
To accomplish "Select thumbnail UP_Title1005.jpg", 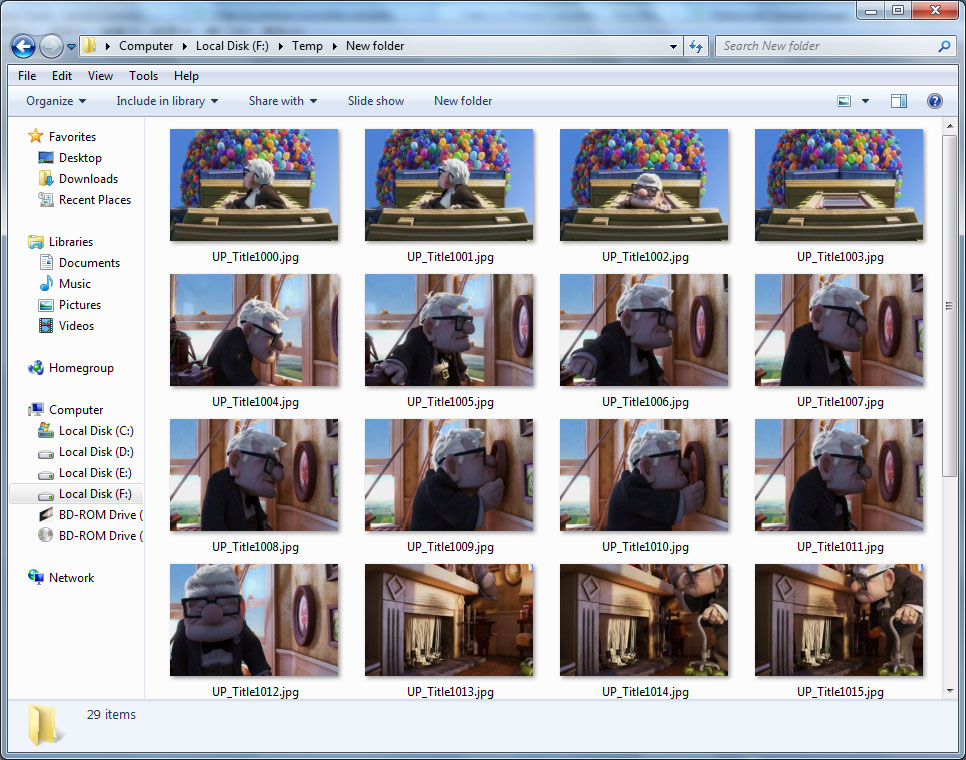I will (x=449, y=330).
